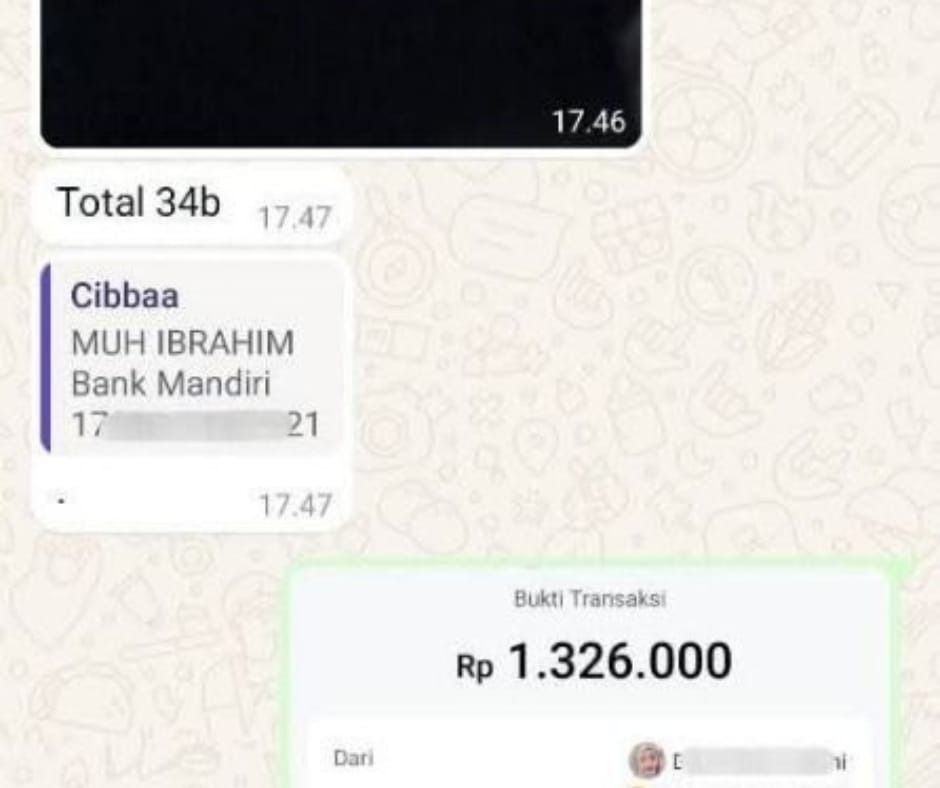Viewport: 940px width, 788px height.
Task: Tap the blurred sender name beside avatar
Action: (760, 762)
